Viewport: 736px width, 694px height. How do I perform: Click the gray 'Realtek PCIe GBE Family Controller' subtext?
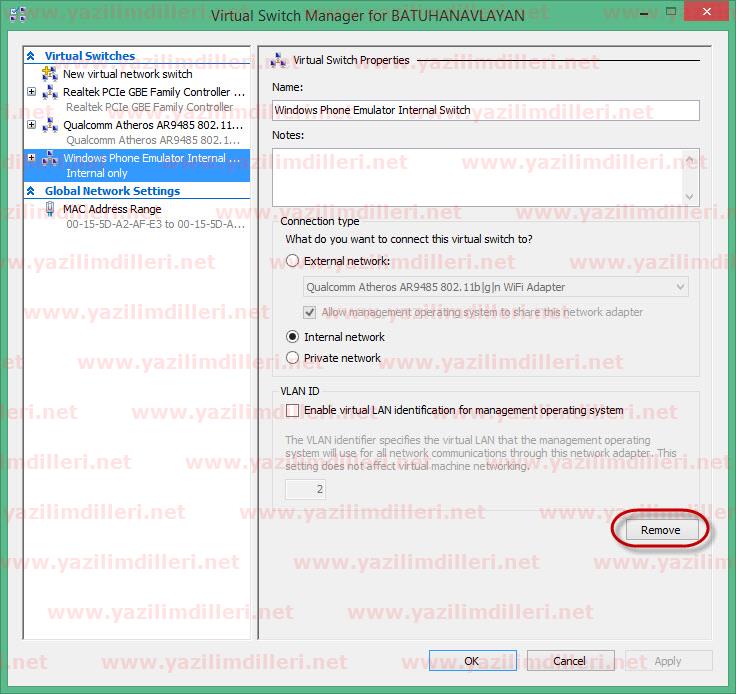point(150,107)
